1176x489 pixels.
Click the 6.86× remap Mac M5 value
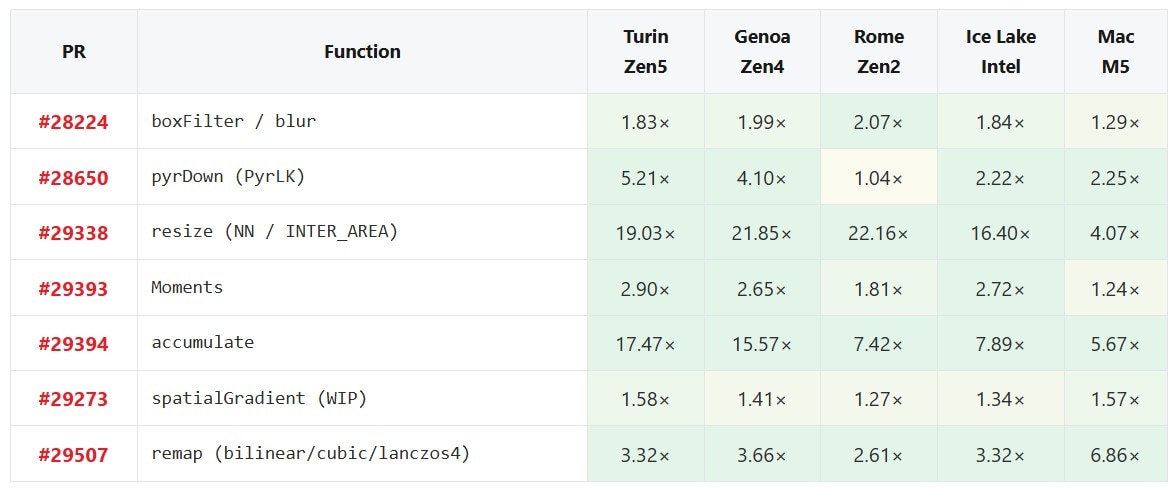(1116, 454)
